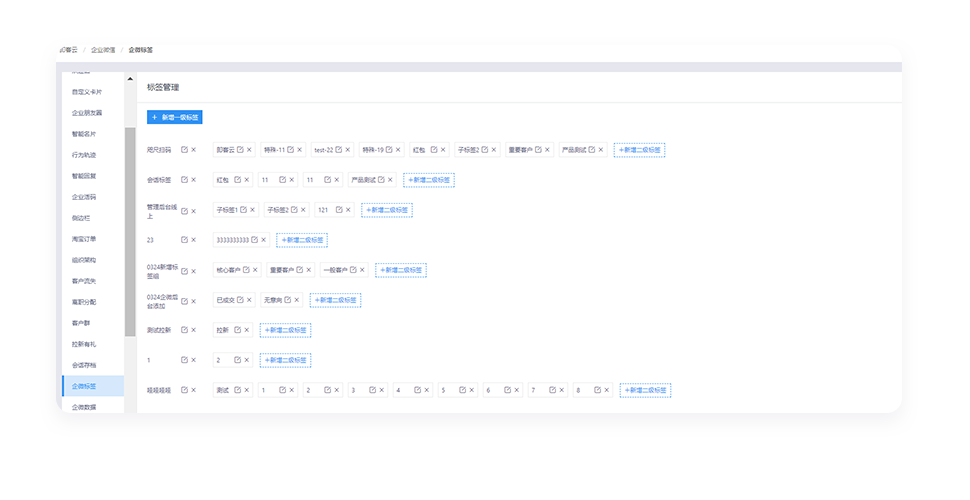Delete the test-22 tag
The width and height of the screenshot is (970, 500).
[x=349, y=150]
